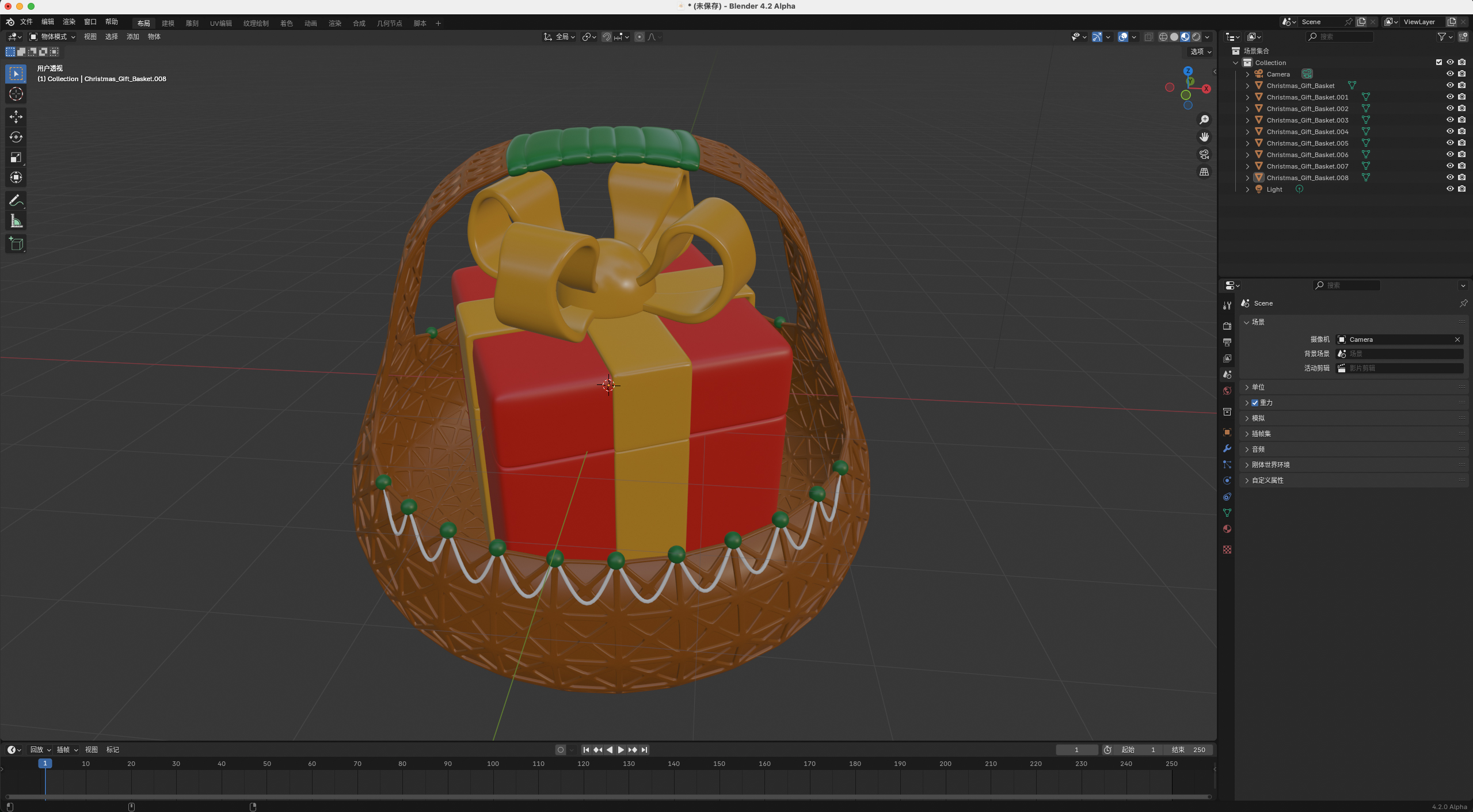The image size is (1473, 812).
Task: Open the 回放 playback popover
Action: [40, 750]
